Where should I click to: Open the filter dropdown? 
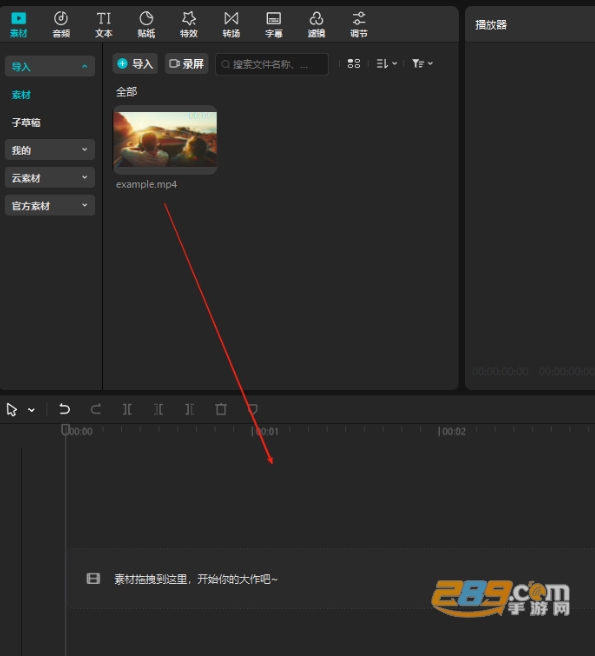click(422, 64)
